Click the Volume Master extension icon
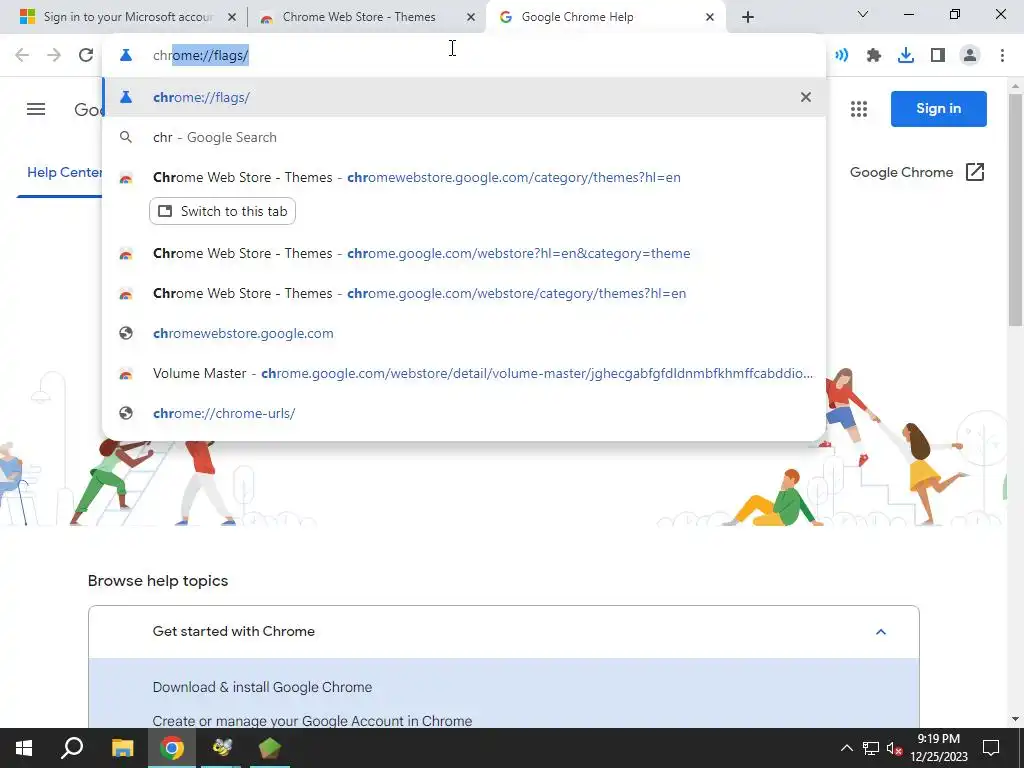Screen dimensions: 1024x768 842,56
